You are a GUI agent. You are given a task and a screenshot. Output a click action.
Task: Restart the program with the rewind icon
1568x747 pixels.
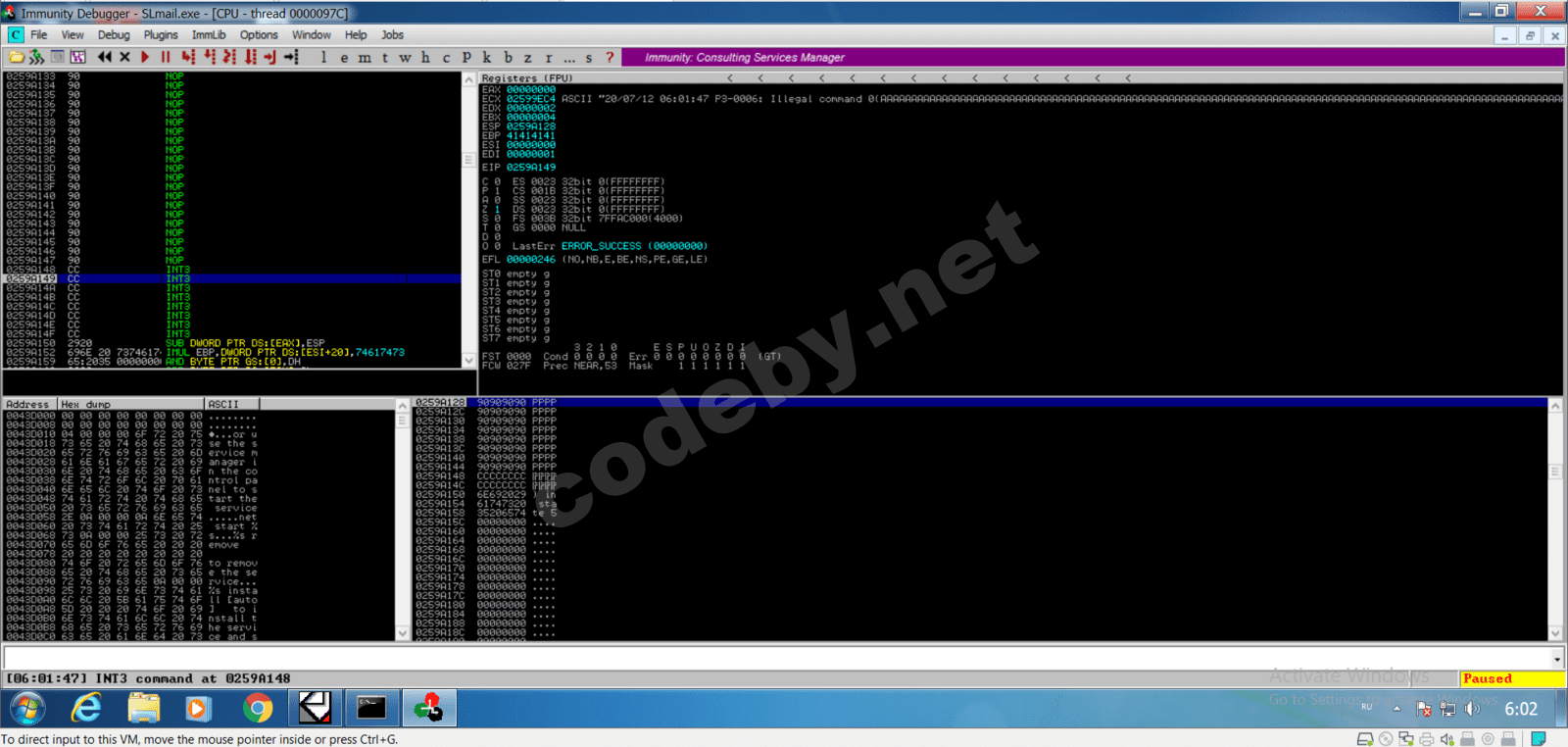[x=105, y=57]
